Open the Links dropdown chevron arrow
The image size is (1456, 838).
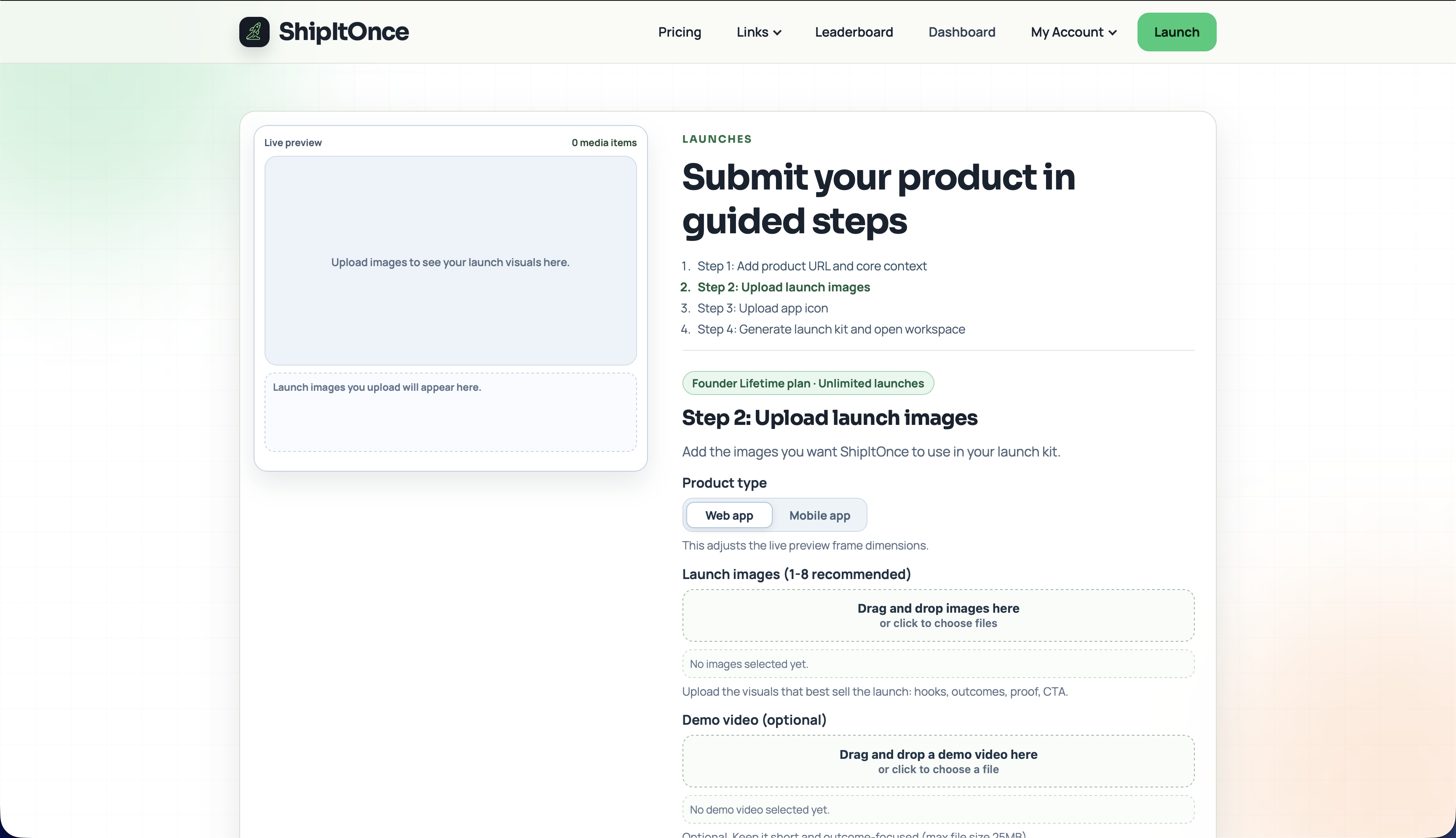pos(777,32)
